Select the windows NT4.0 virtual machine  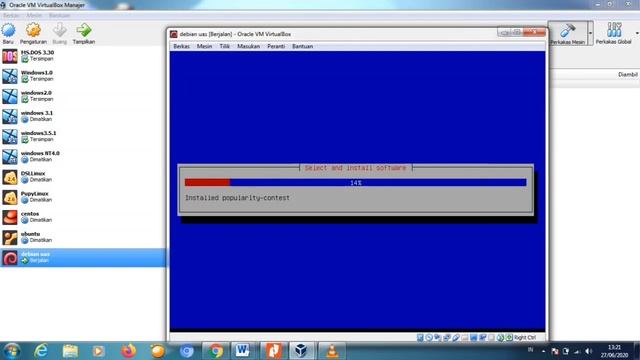[x=83, y=157]
